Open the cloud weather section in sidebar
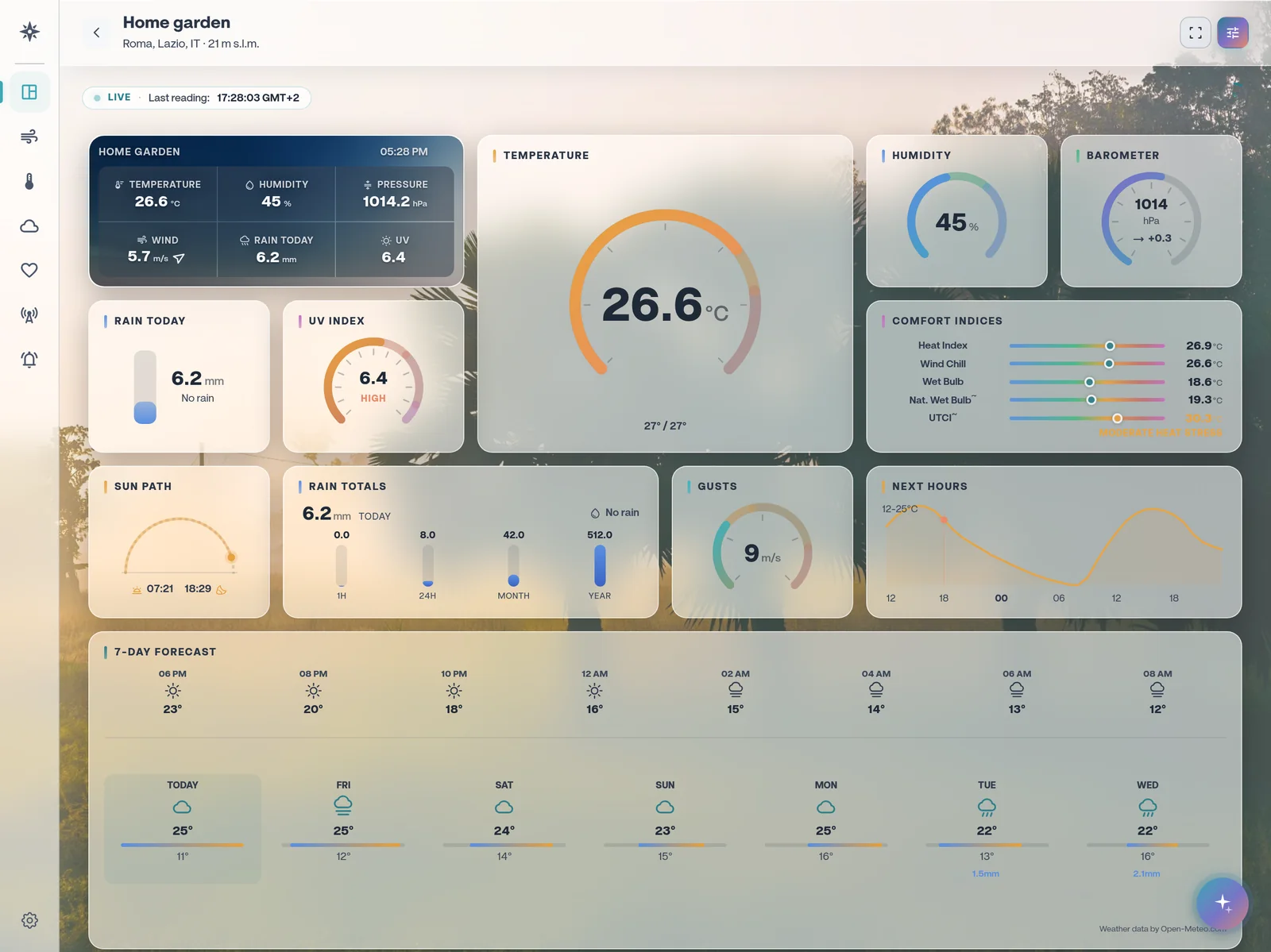The height and width of the screenshot is (952, 1271). point(29,226)
